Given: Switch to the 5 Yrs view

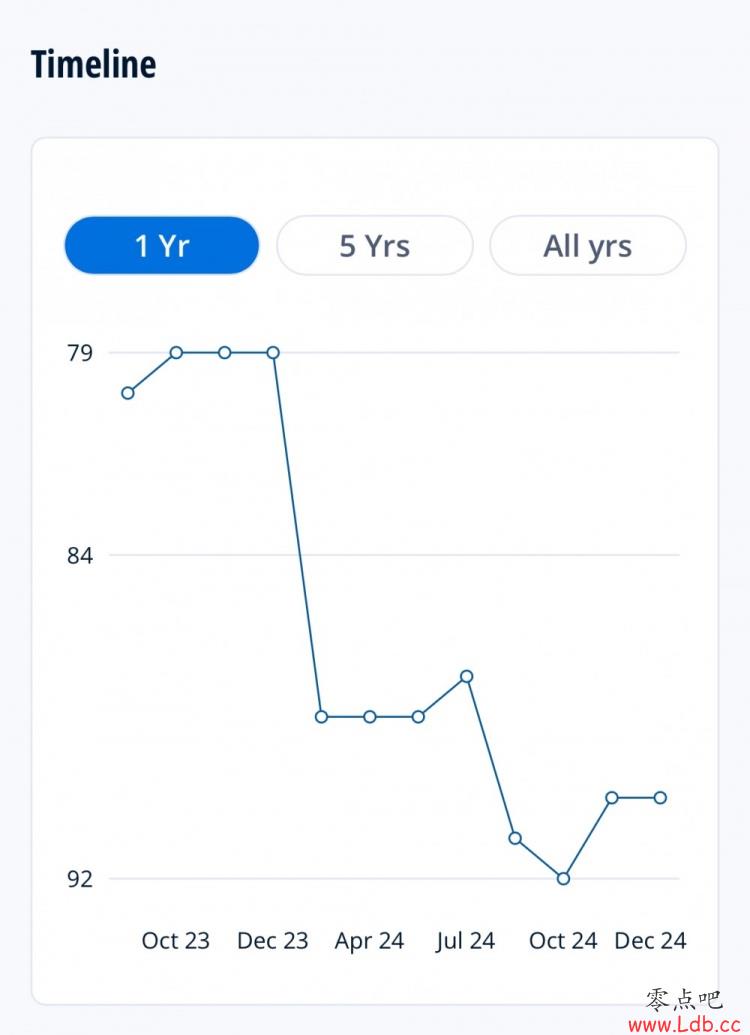Looking at the screenshot, I should pyautogui.click(x=374, y=245).
